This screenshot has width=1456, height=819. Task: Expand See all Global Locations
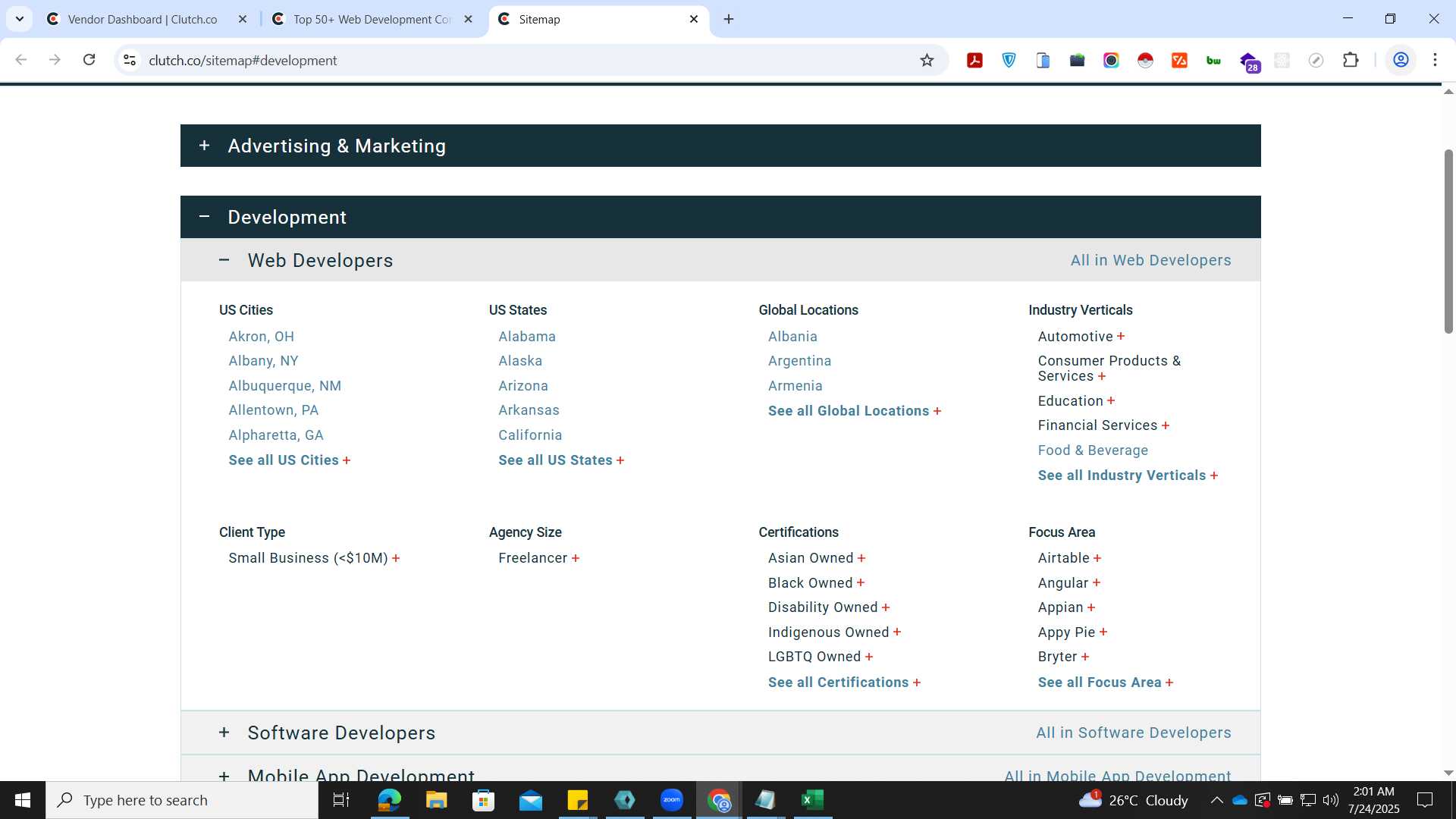(855, 411)
